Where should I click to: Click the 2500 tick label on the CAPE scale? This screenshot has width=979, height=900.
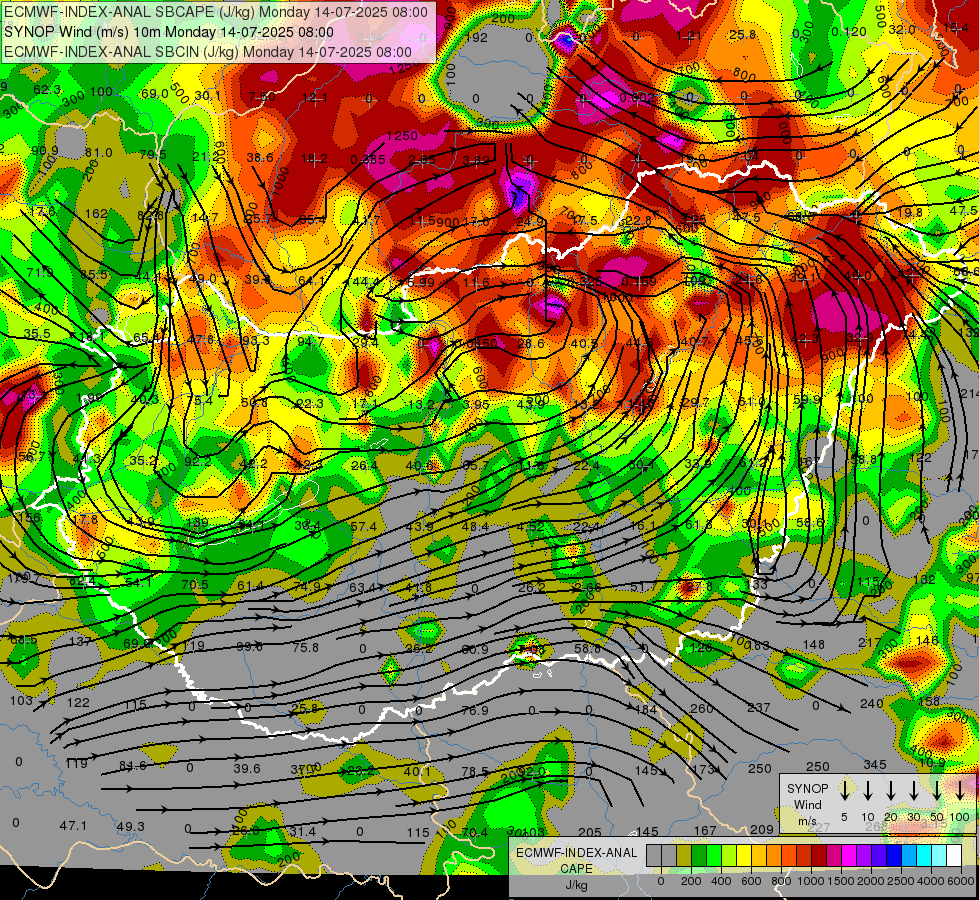click(901, 881)
